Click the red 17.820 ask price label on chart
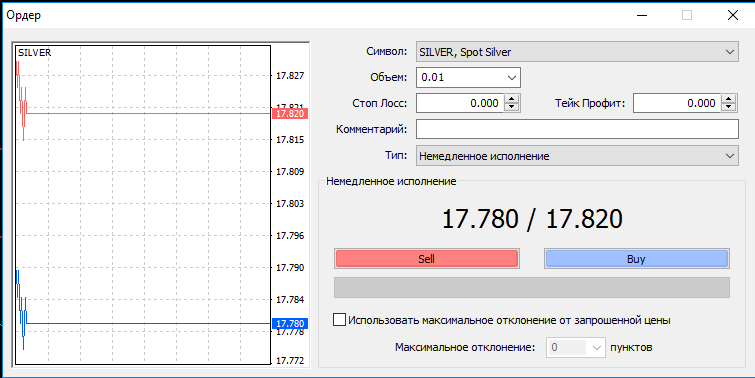The height and width of the screenshot is (378, 755). (x=290, y=114)
